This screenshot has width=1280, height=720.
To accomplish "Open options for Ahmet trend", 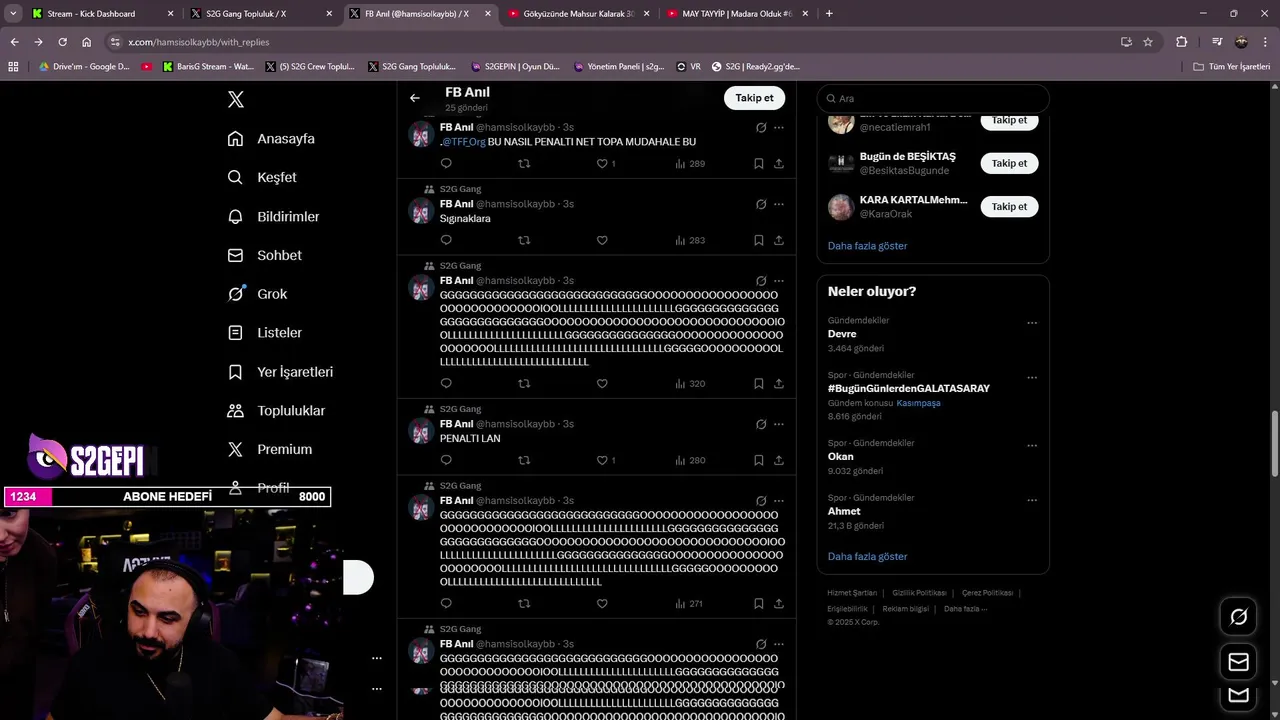I will 1032,500.
